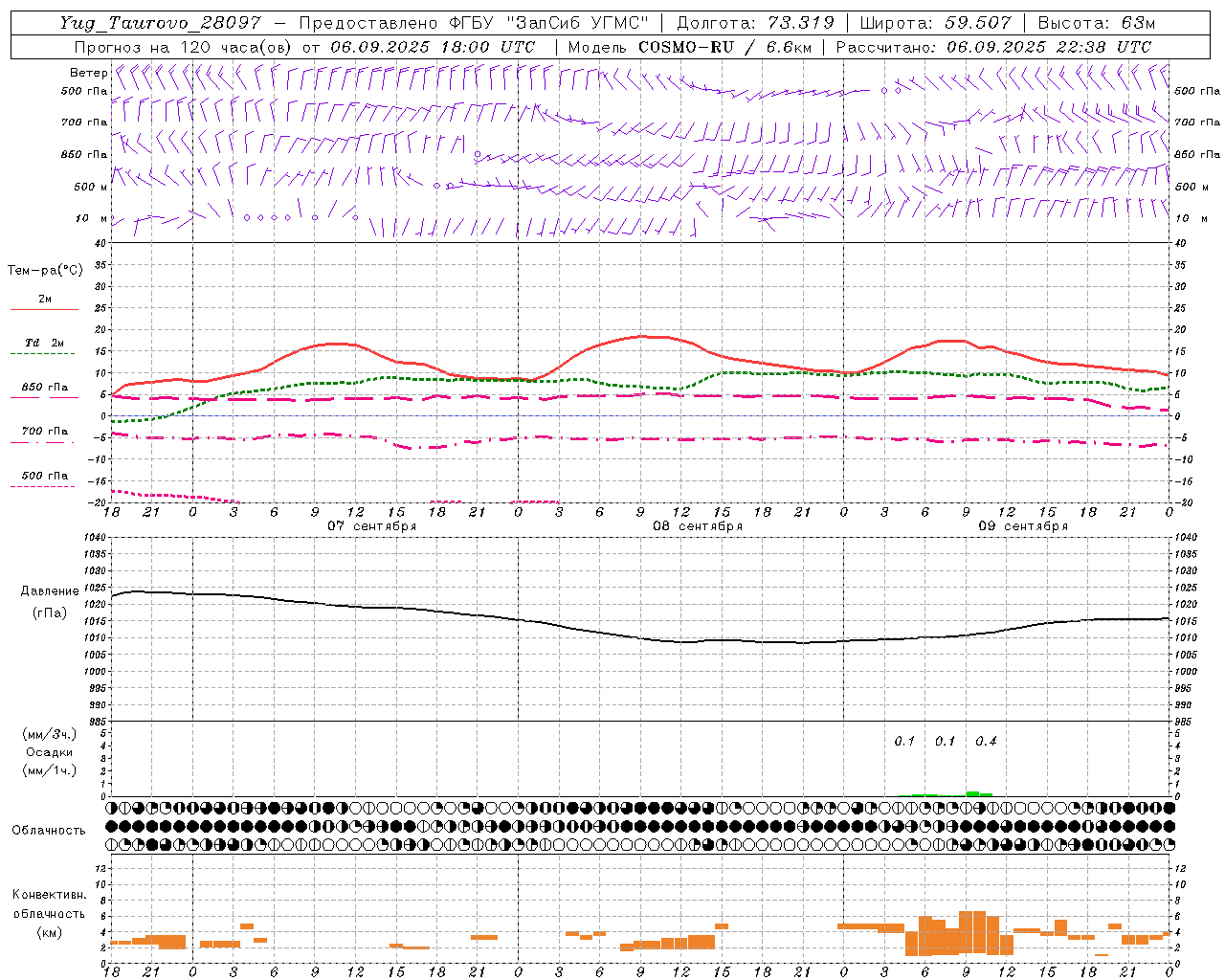The image size is (1225, 980).
Task: Click the (мм/1ч.) unit label
Action: (50, 770)
